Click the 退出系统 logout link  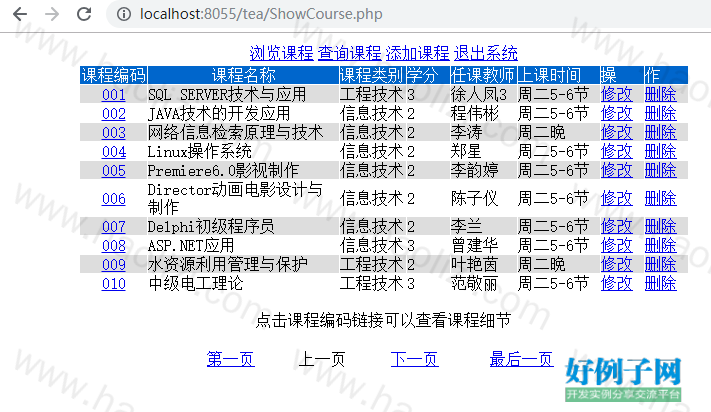point(485,53)
